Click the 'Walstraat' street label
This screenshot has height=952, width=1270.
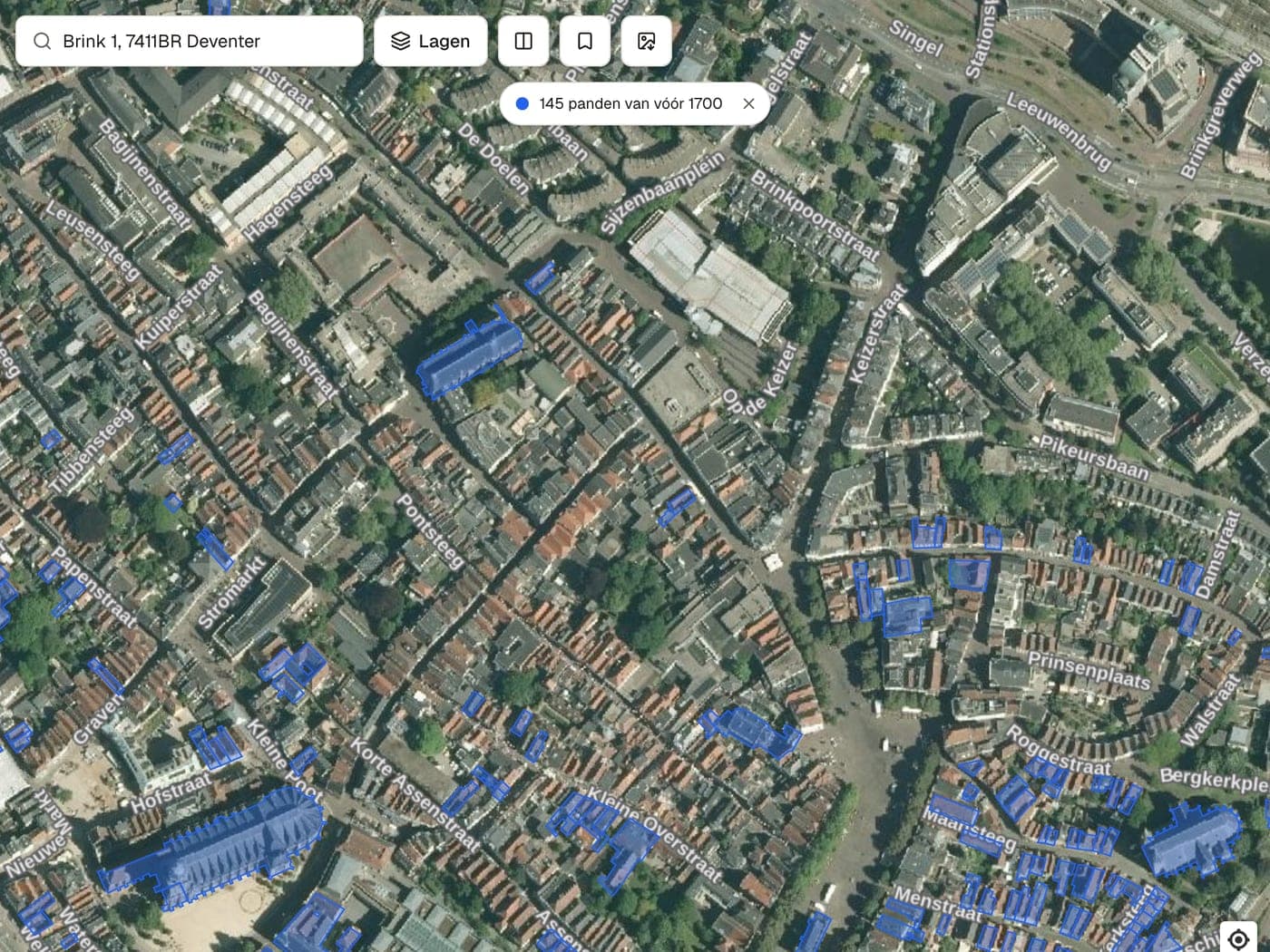1210,710
